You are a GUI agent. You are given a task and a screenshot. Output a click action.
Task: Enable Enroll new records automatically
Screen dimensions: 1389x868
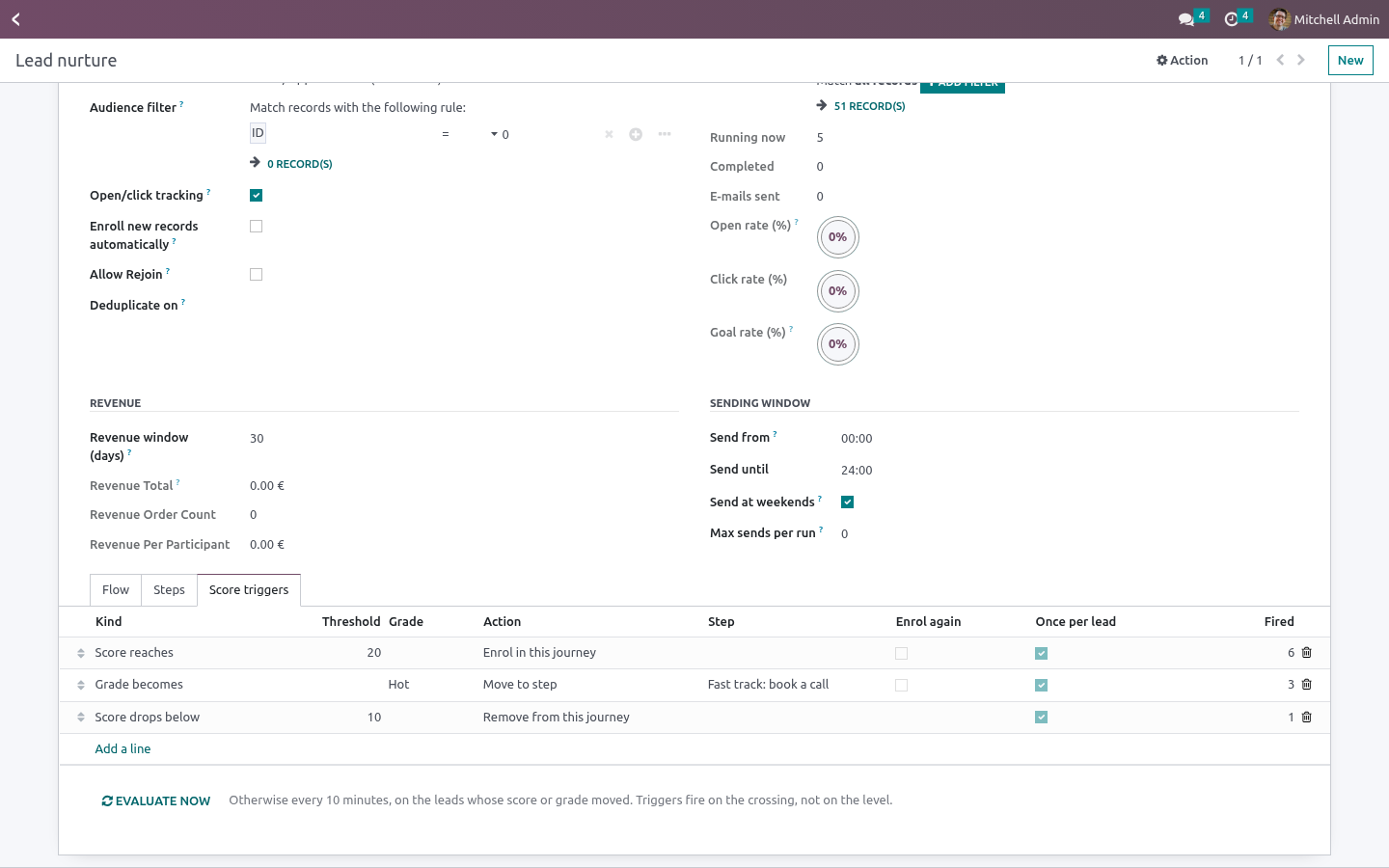(x=256, y=226)
